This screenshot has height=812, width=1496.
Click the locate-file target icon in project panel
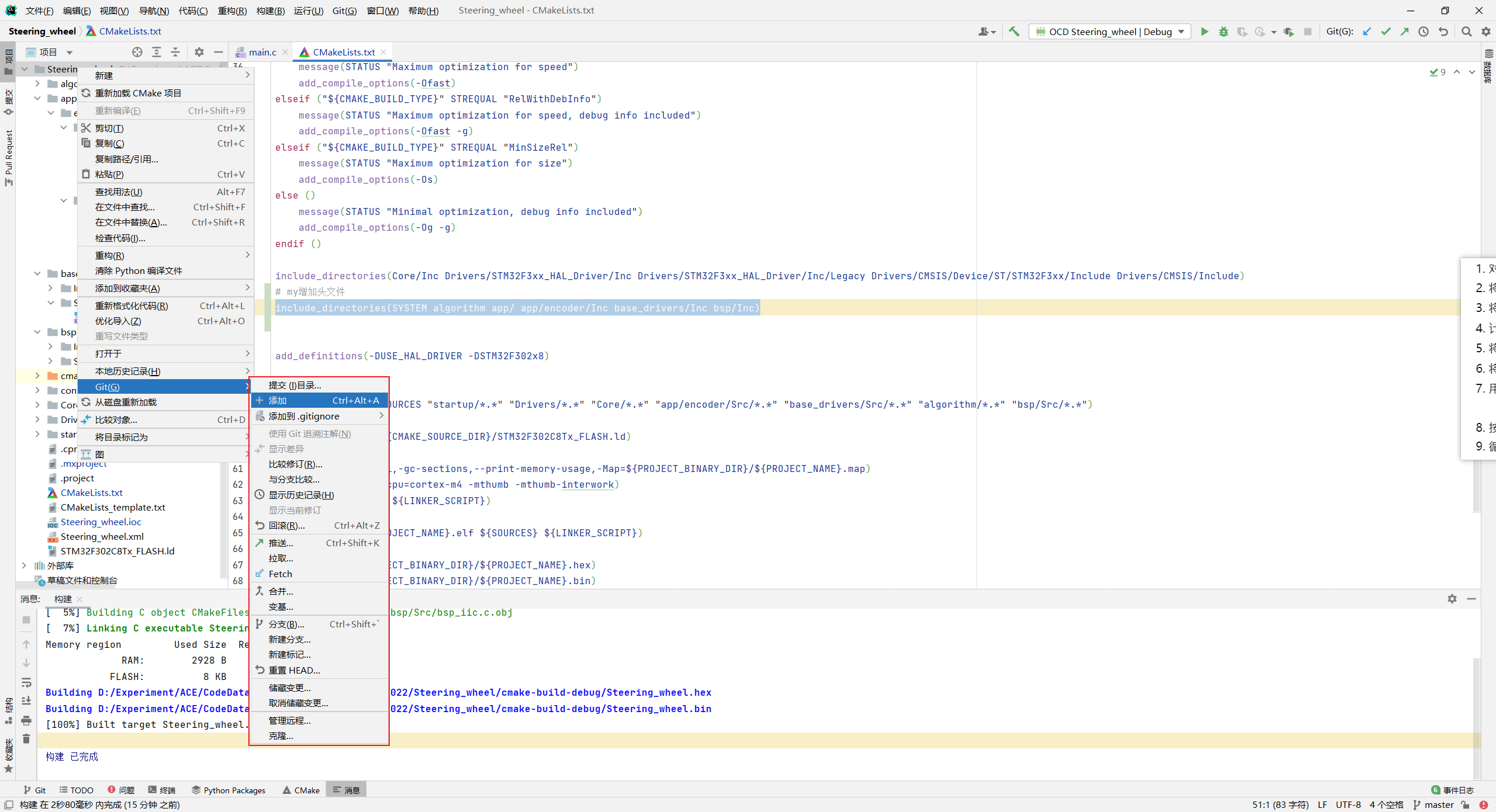point(137,52)
